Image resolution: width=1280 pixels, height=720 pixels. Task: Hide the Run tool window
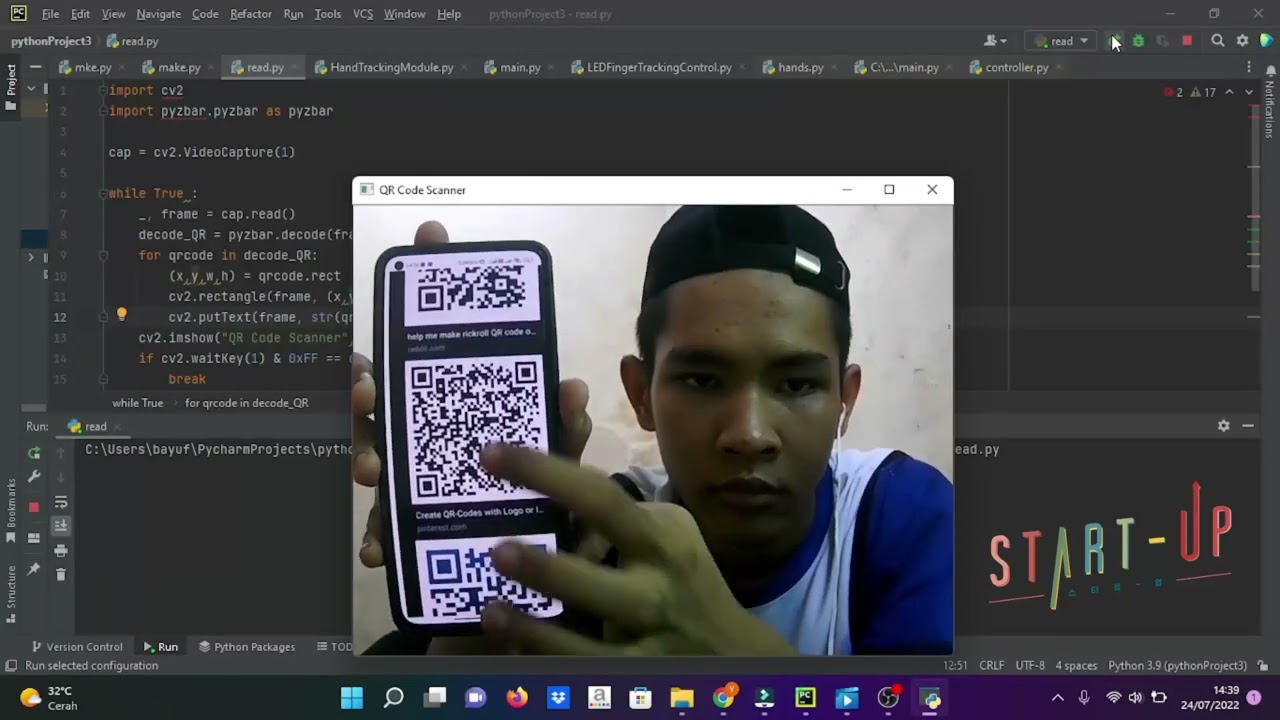click(1248, 426)
